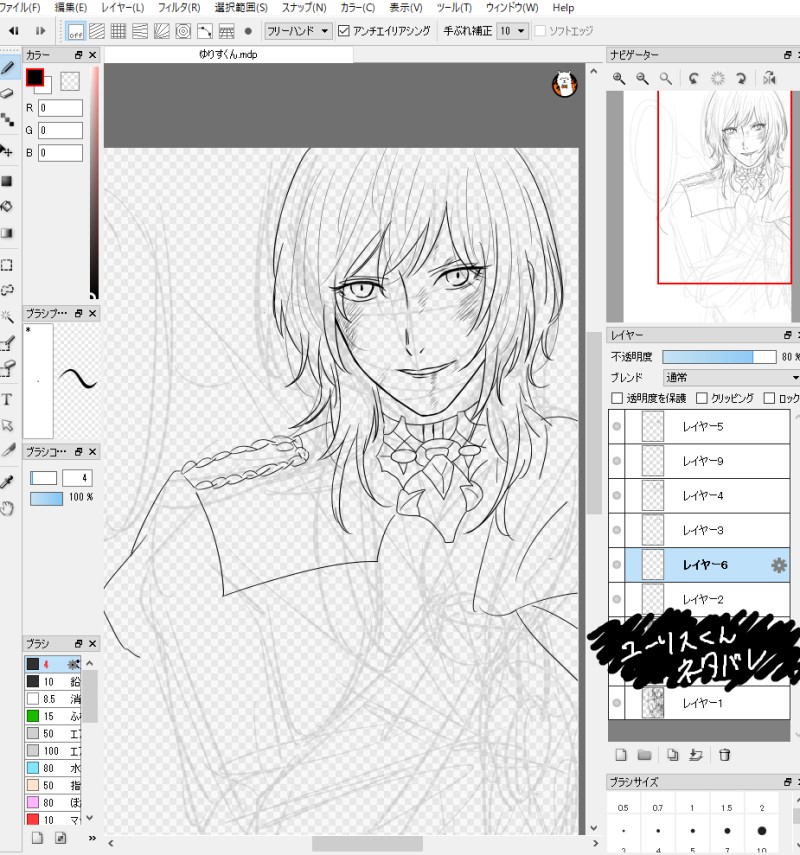Enable grid snap

pos(118,31)
